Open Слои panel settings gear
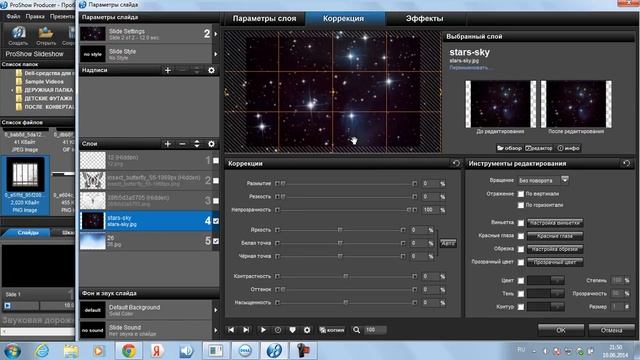This screenshot has height=360, width=640. point(211,144)
